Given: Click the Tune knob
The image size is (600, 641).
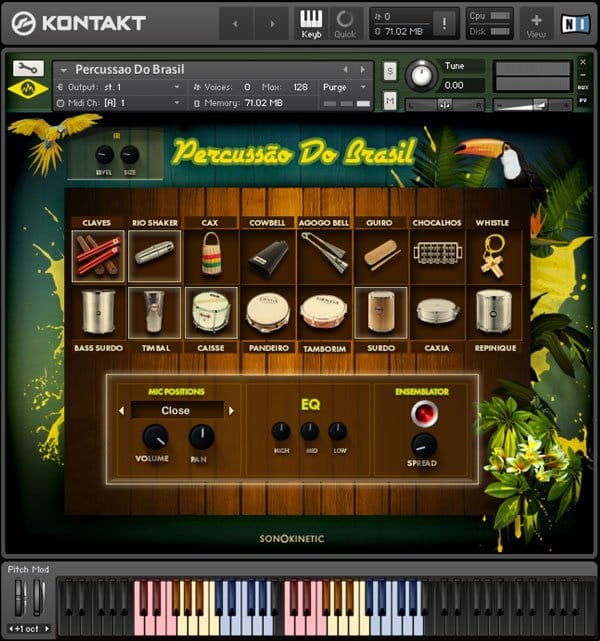Looking at the screenshot, I should tap(421, 75).
